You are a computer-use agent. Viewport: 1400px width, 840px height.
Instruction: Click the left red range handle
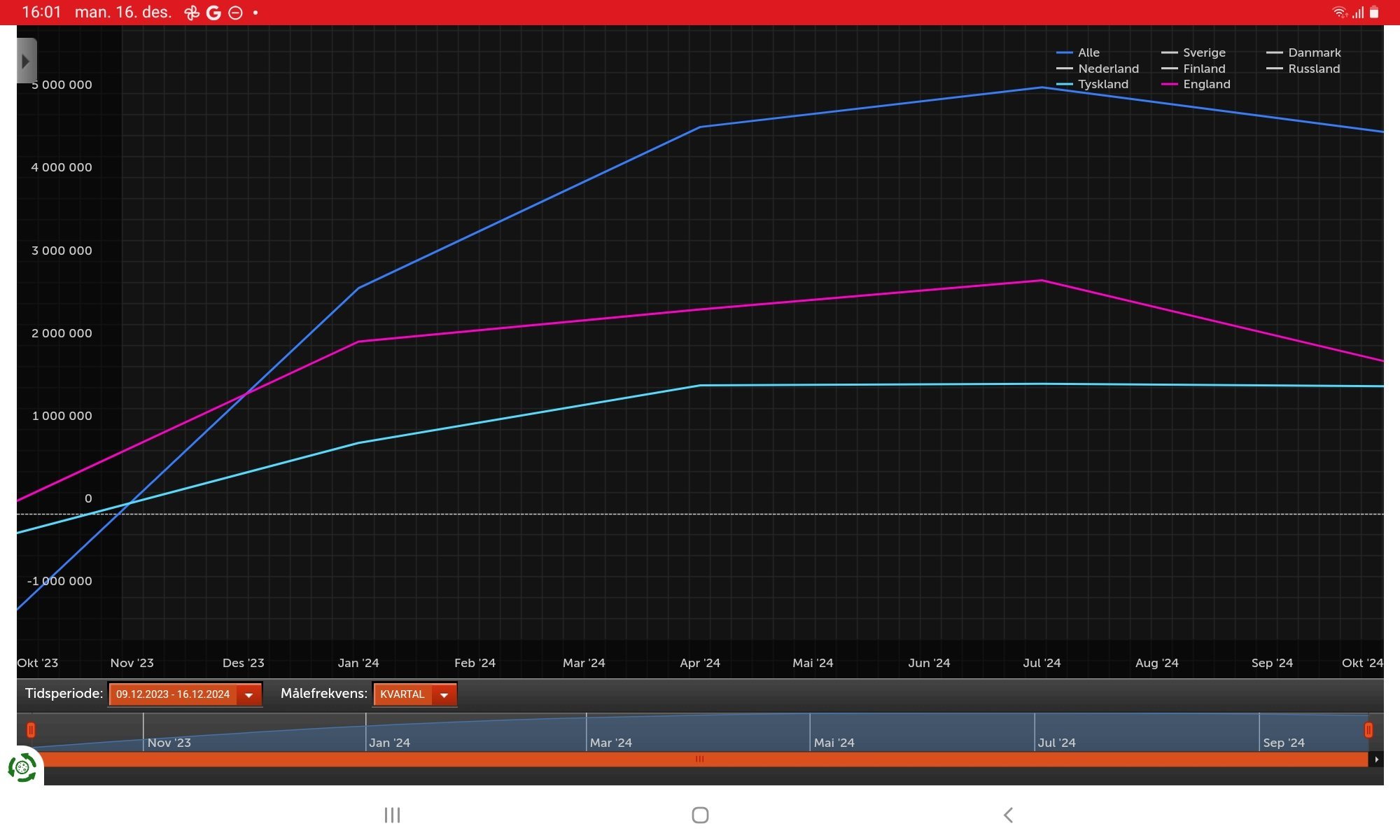(31, 730)
